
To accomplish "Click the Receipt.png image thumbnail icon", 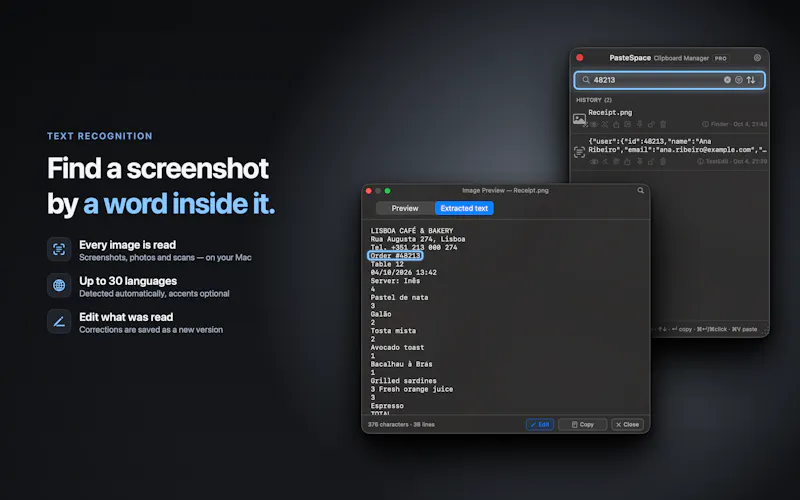I will click(579, 119).
